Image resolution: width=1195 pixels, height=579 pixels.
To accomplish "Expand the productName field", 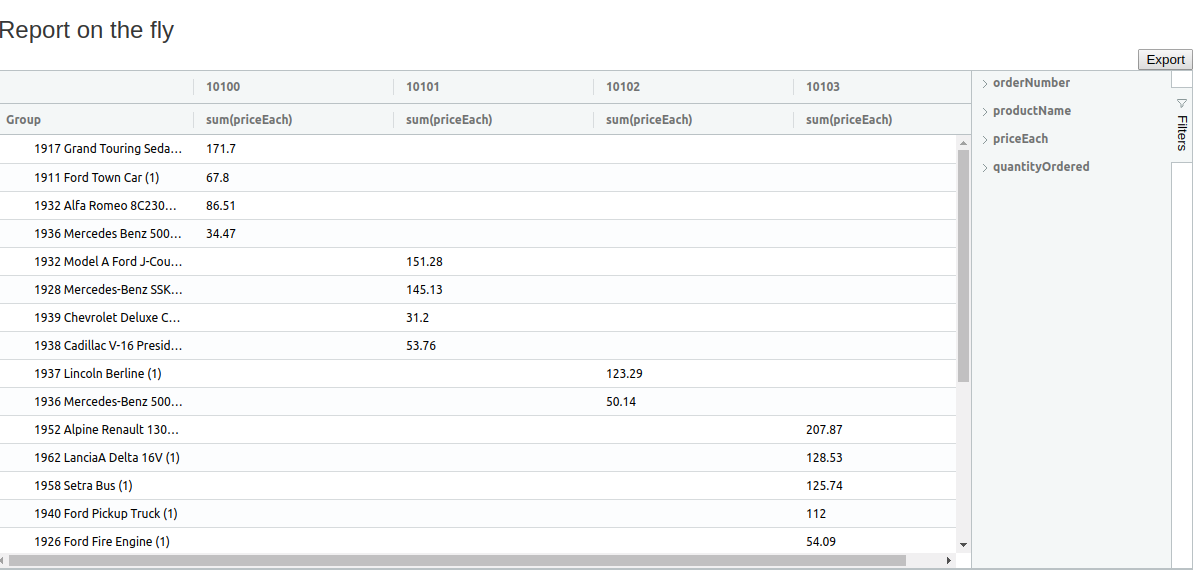I will (985, 112).
